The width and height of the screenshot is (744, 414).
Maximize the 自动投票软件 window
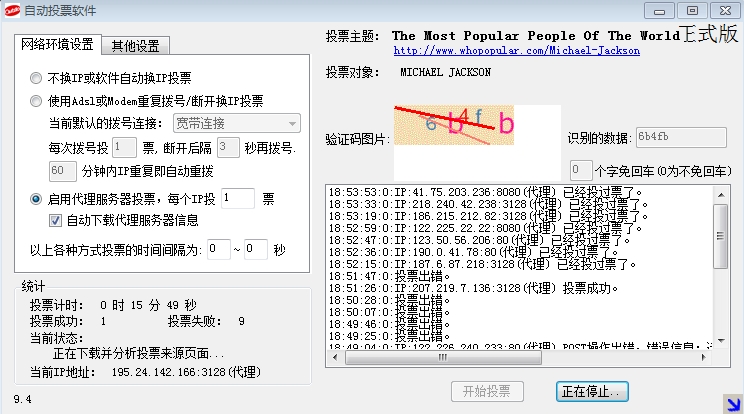692,10
